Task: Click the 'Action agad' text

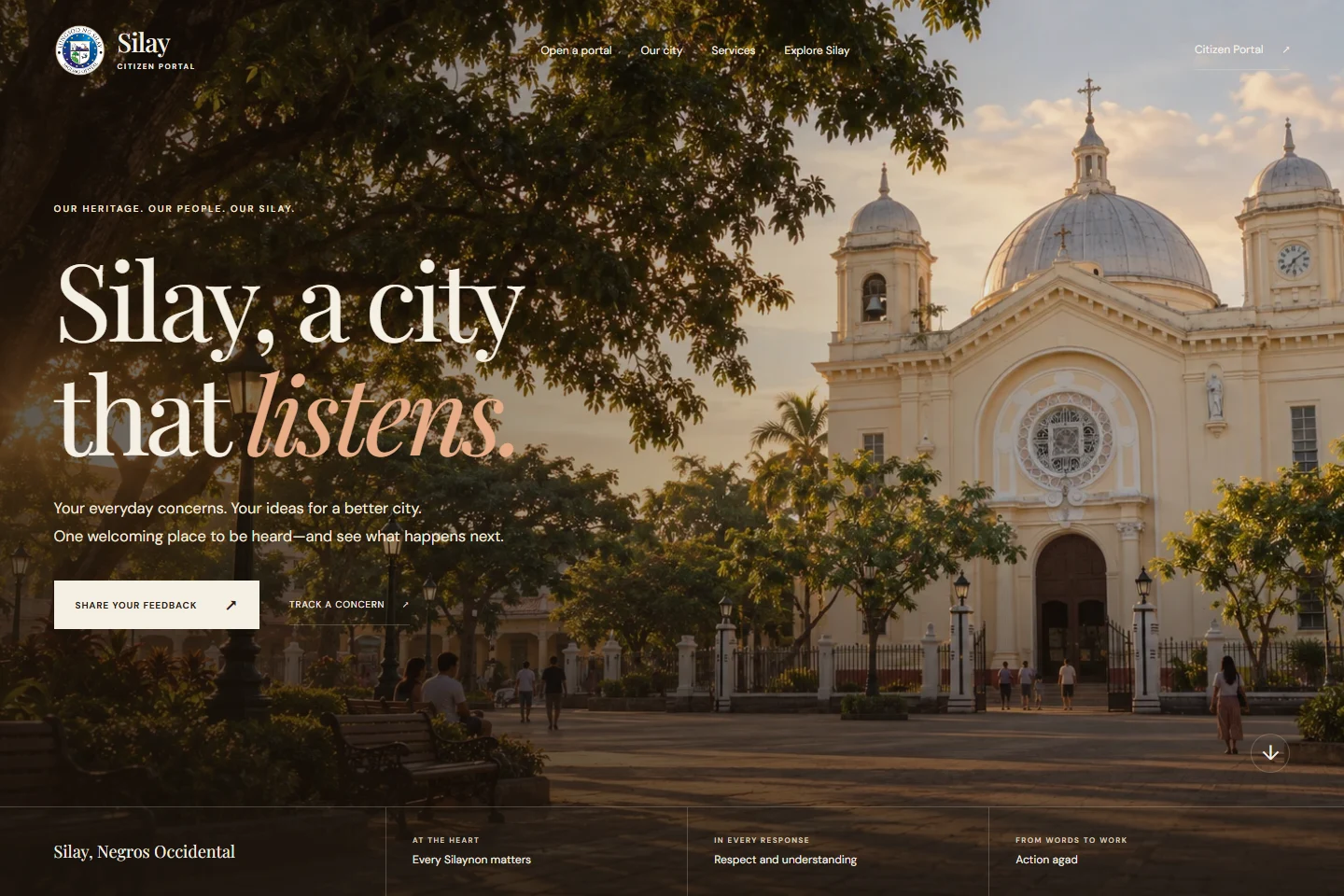Action: 1046,860
